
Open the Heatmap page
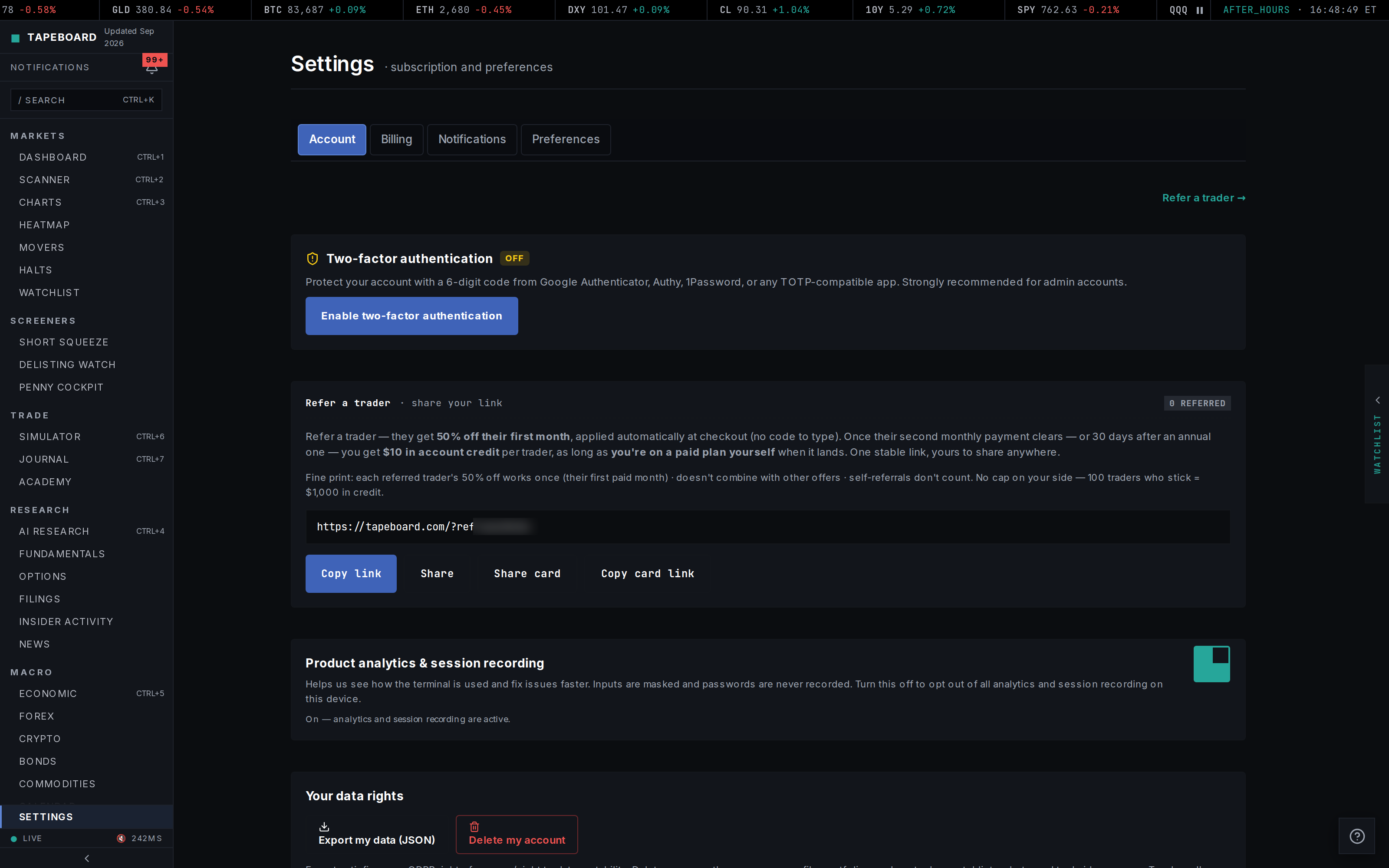[x=87, y=225]
